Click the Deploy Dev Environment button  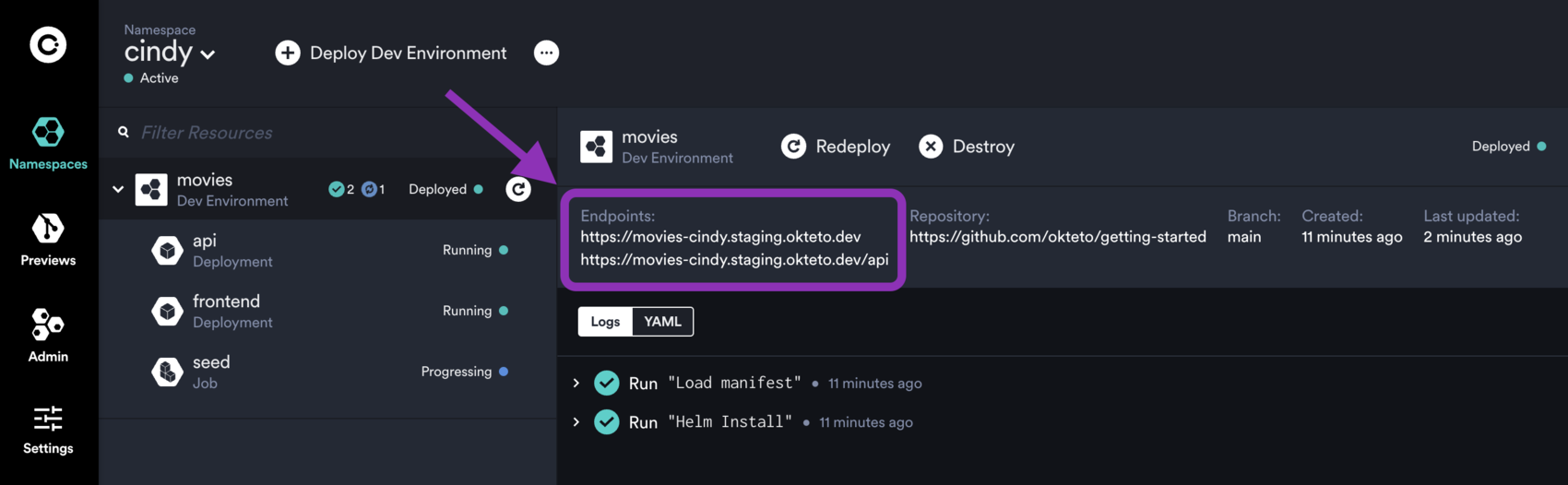pos(391,53)
